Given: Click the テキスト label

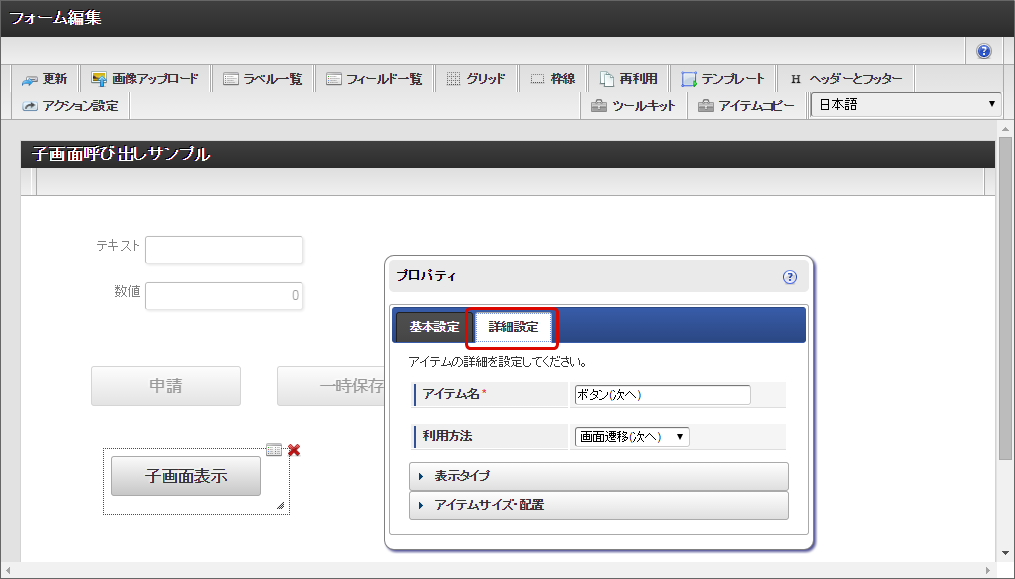Looking at the screenshot, I should coord(118,246).
